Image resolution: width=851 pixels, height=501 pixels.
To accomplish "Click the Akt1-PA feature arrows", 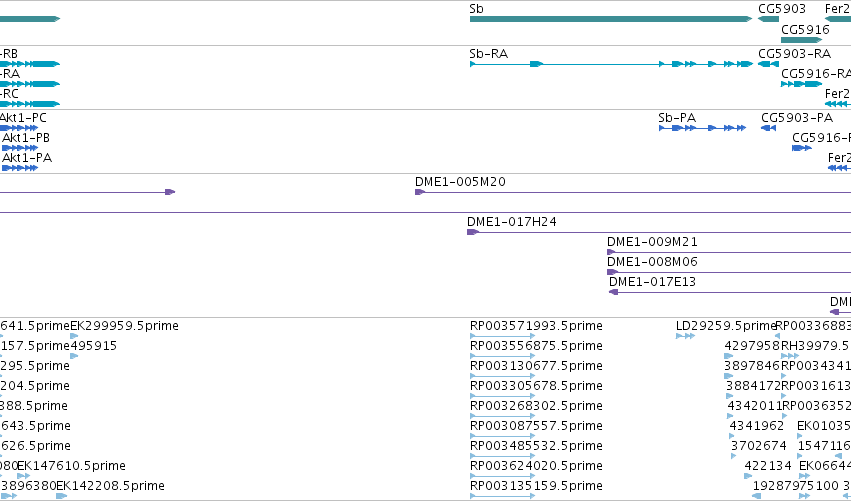I will (20, 168).
